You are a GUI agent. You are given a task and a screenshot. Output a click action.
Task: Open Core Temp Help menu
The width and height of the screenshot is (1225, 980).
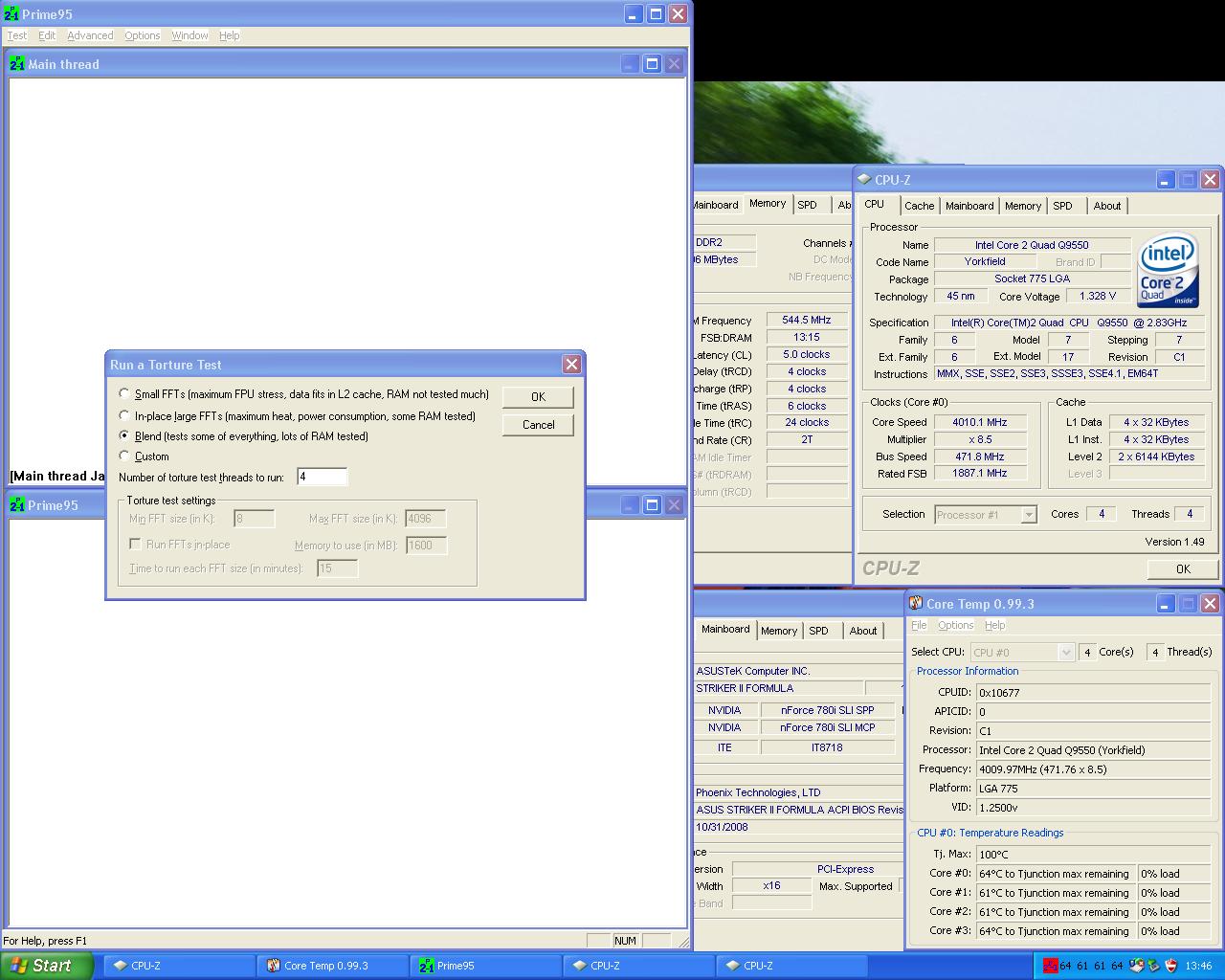pyautogui.click(x=995, y=625)
